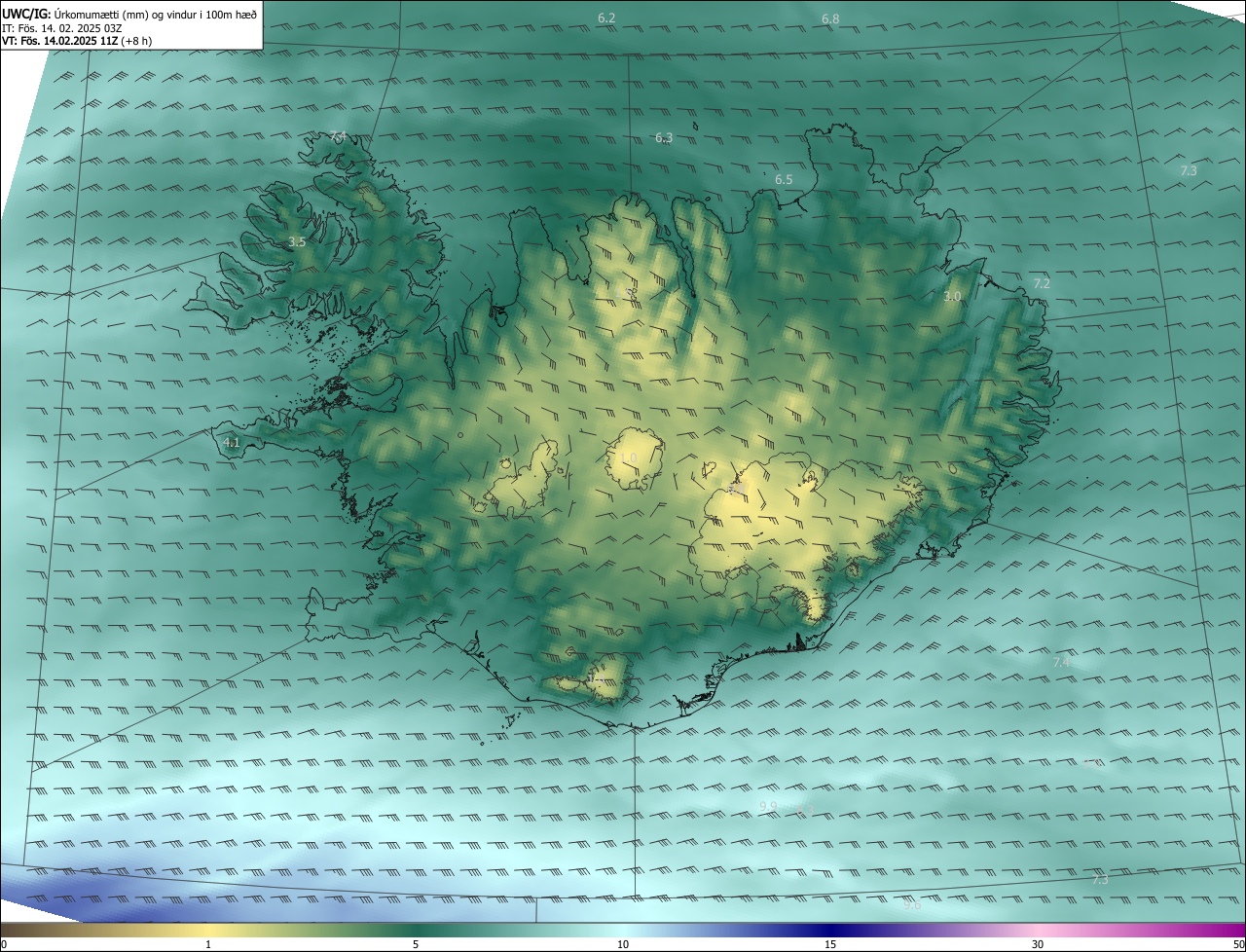Click the 6.2 value label on map
This screenshot has width=1246, height=952.
click(x=606, y=18)
